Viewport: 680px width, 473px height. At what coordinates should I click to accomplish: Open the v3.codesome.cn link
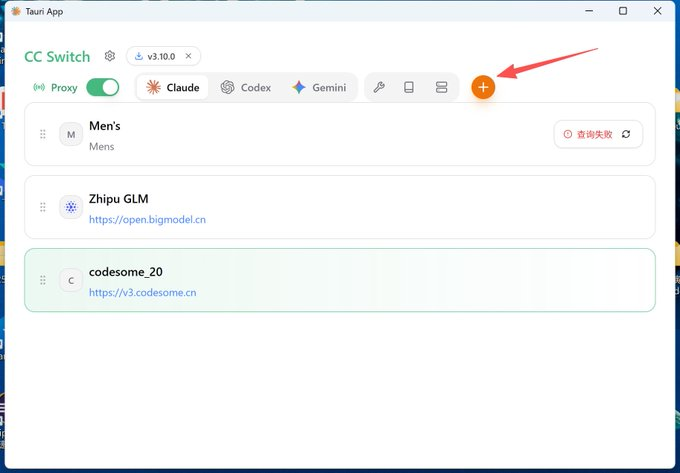point(142,293)
